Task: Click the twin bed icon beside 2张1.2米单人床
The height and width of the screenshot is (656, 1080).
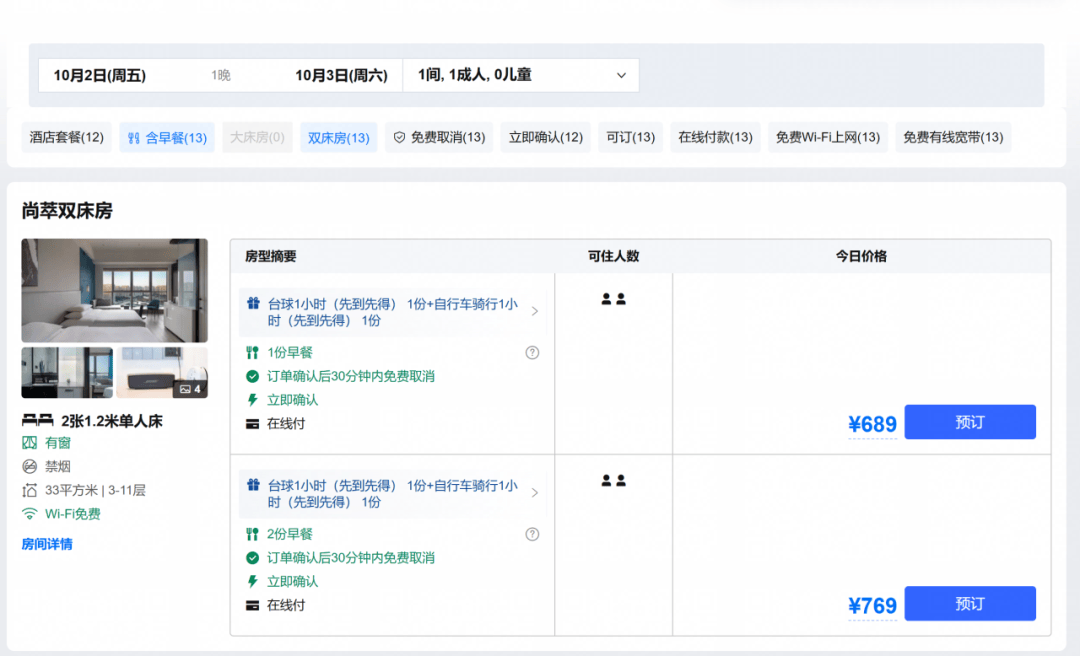Action: click(x=37, y=420)
